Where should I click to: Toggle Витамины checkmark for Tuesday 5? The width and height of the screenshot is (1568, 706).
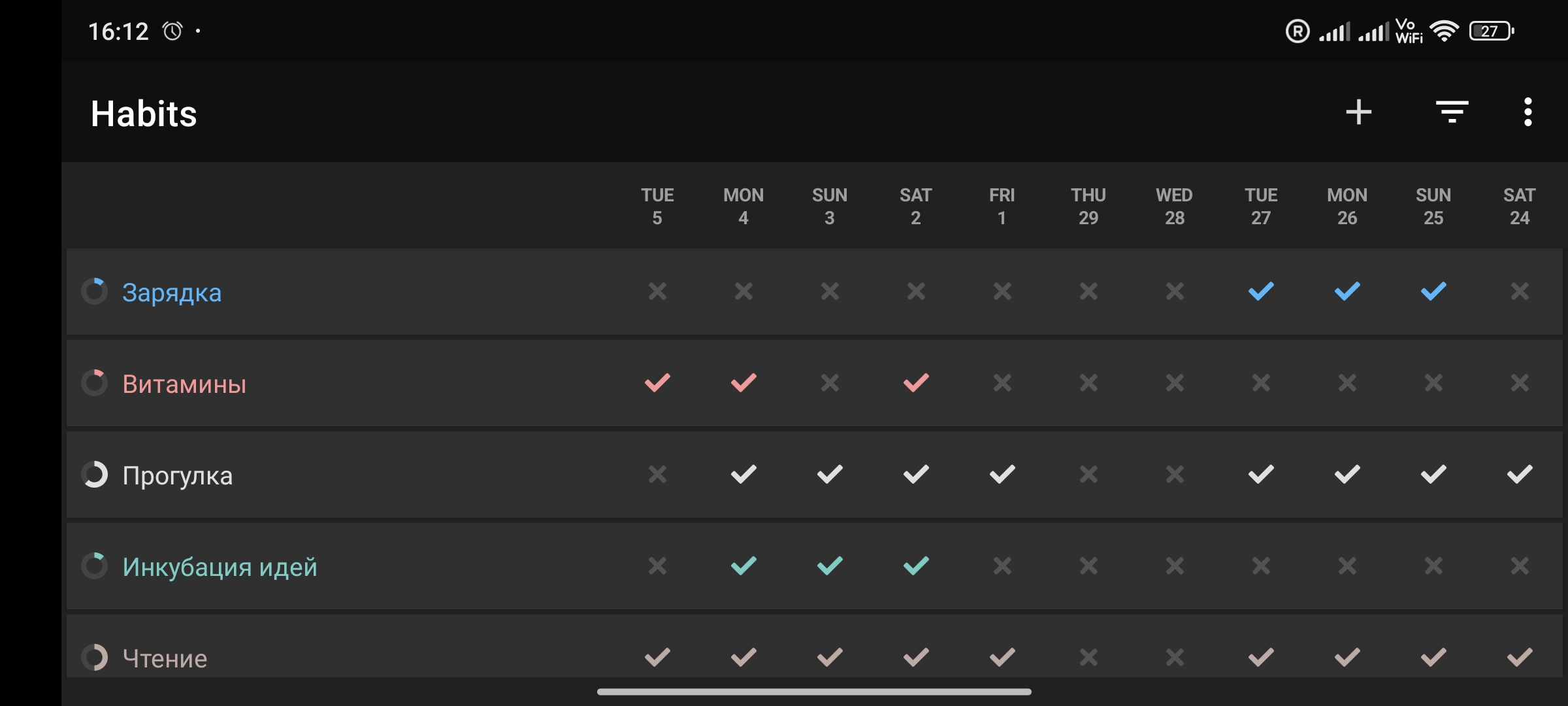tap(657, 382)
